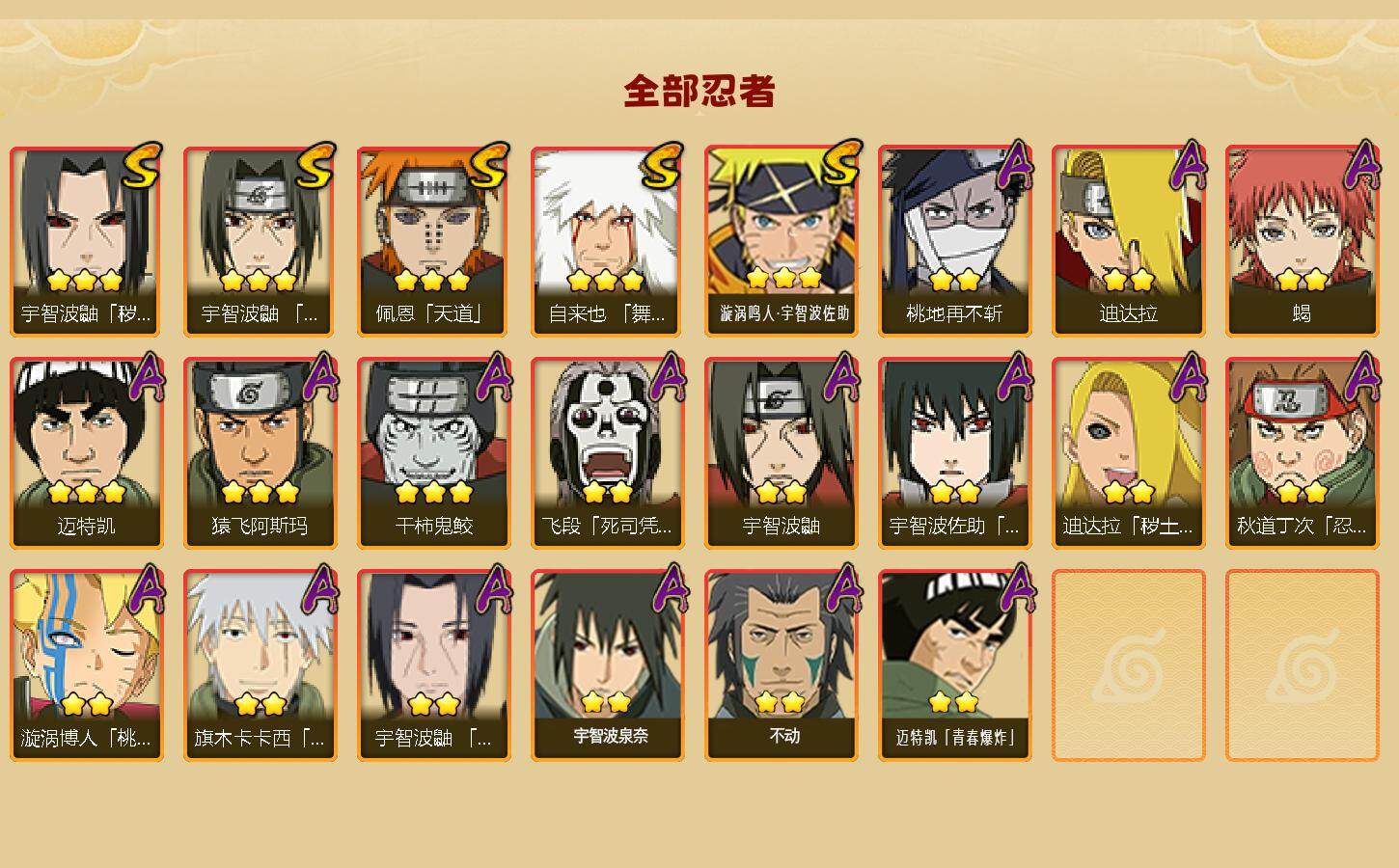Select the 迪达拉「秽土… card

click(1128, 453)
